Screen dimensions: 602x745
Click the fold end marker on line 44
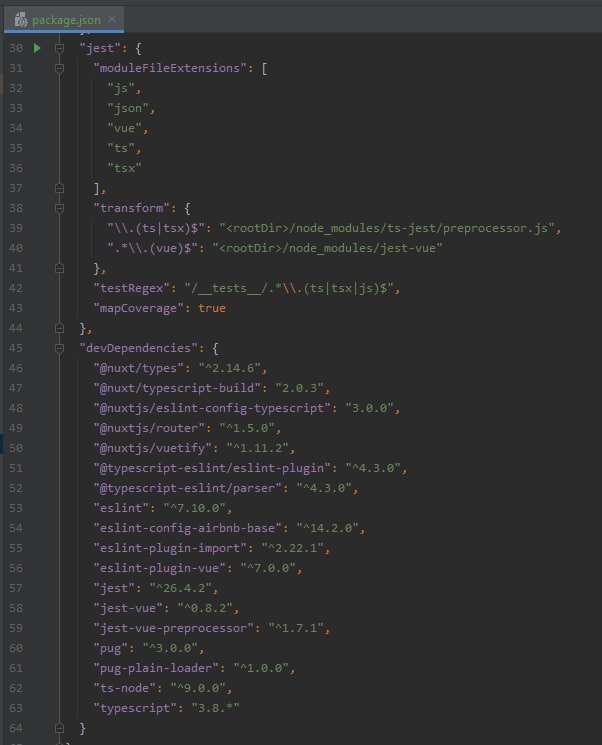pos(59,328)
